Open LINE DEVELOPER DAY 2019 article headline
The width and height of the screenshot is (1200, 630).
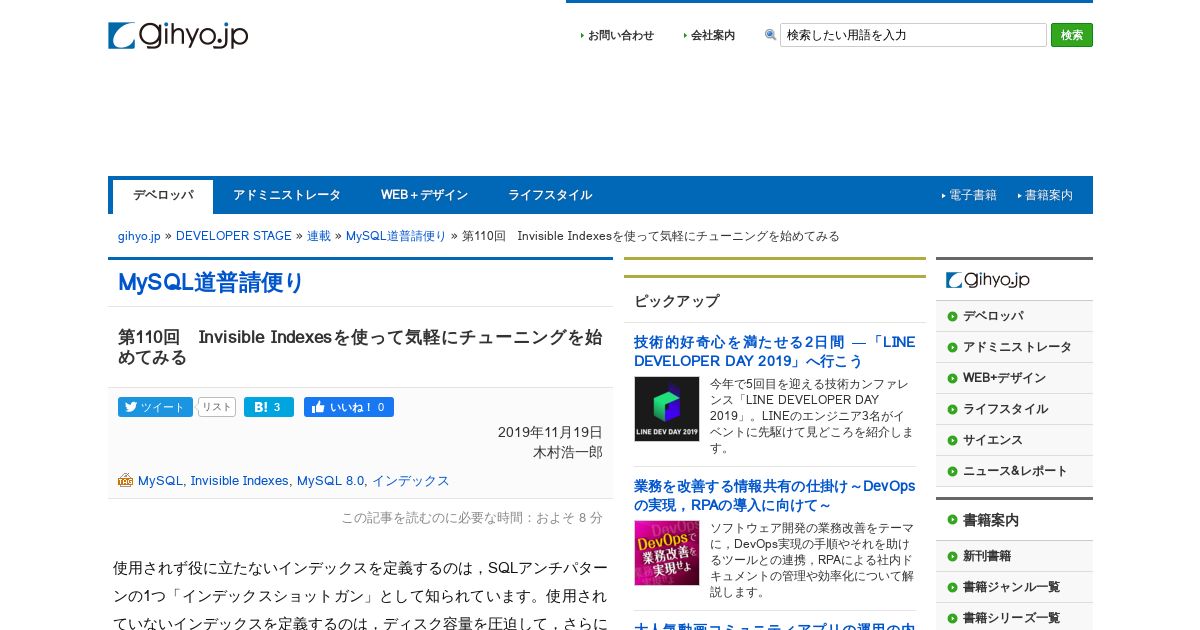pyautogui.click(x=775, y=351)
